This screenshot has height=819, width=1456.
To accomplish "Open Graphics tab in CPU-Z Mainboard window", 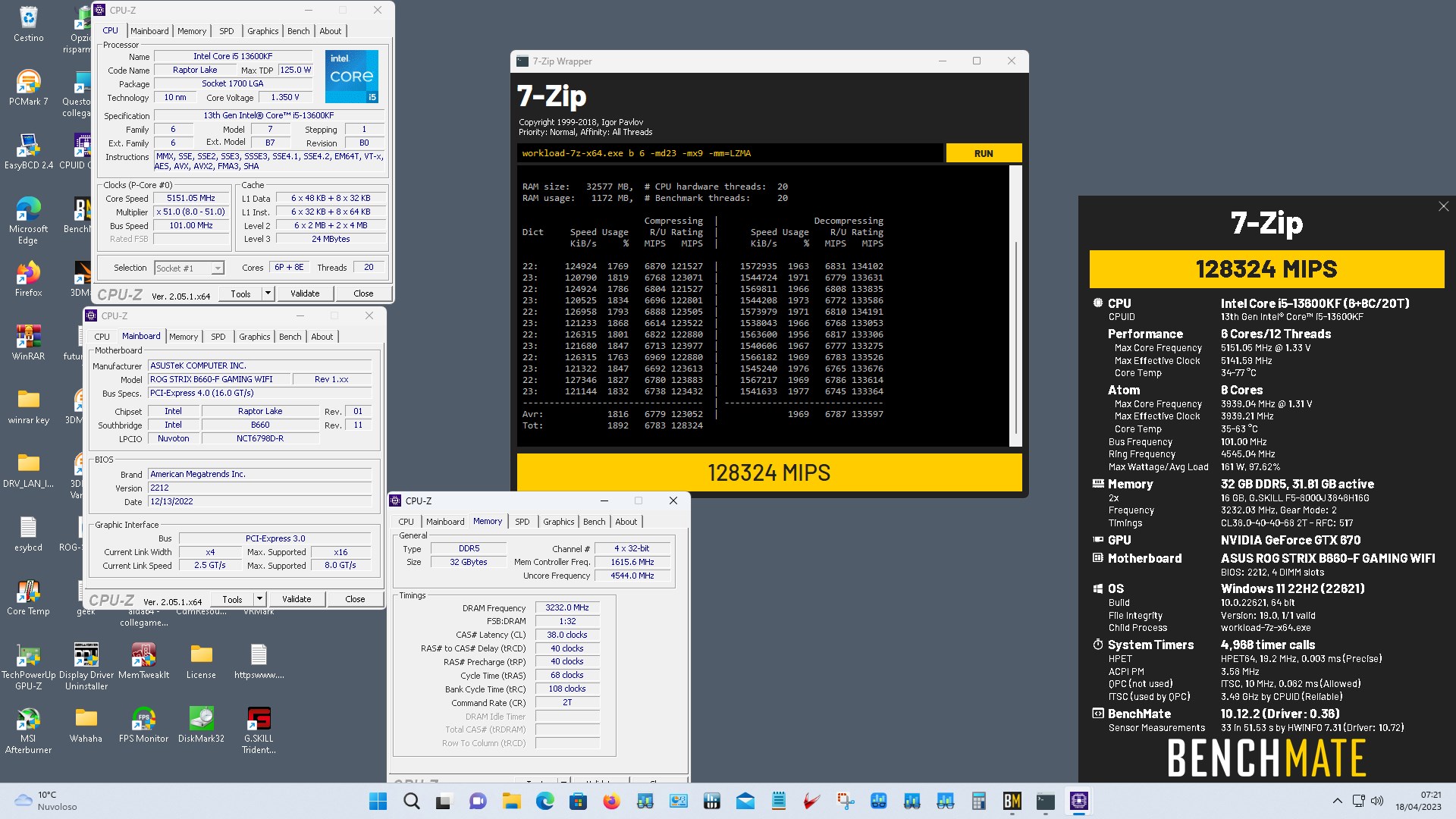I will tap(254, 337).
